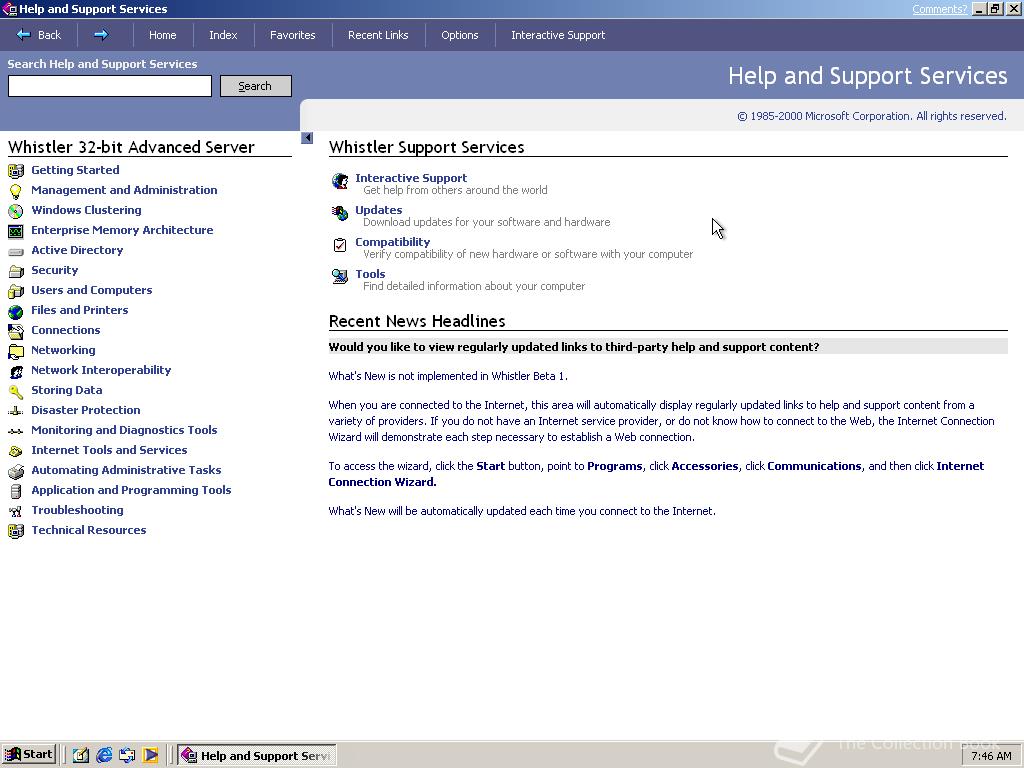
Task: Click the Disaster Protection icon
Action: [16, 411]
